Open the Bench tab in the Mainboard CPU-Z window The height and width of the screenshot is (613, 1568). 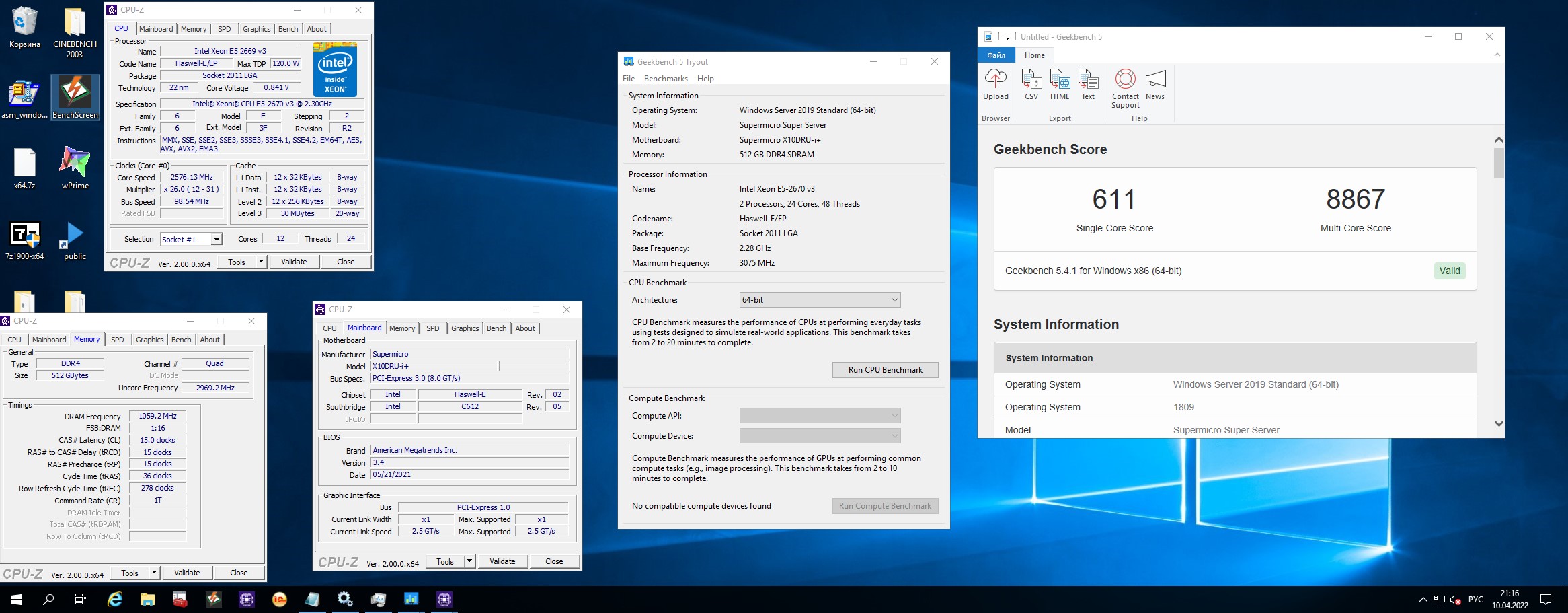point(496,328)
